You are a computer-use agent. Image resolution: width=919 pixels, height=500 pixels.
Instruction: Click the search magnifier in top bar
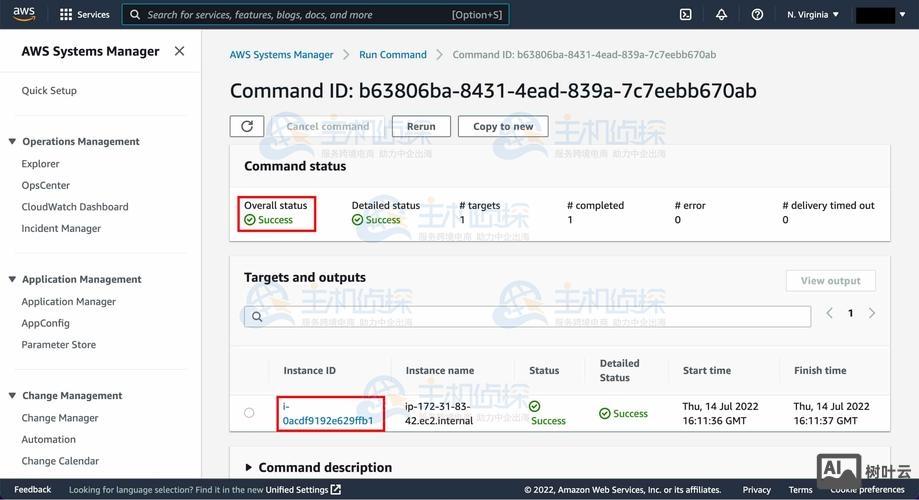135,15
